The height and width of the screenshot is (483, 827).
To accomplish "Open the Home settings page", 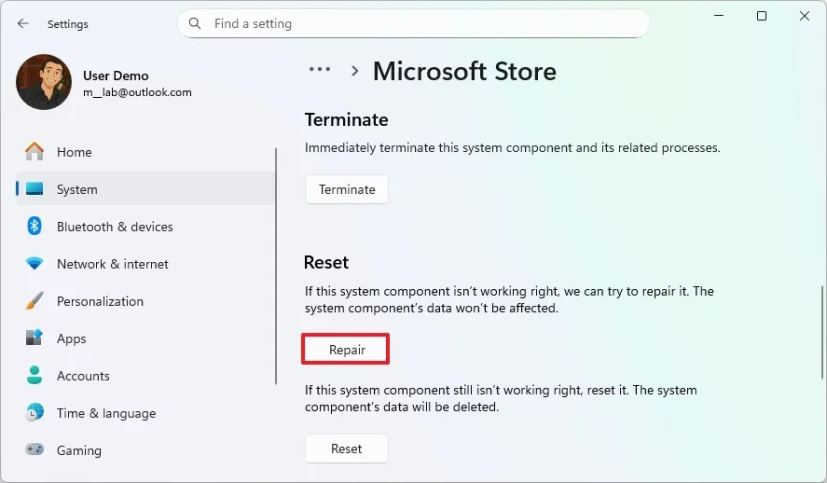I will pos(146,152).
